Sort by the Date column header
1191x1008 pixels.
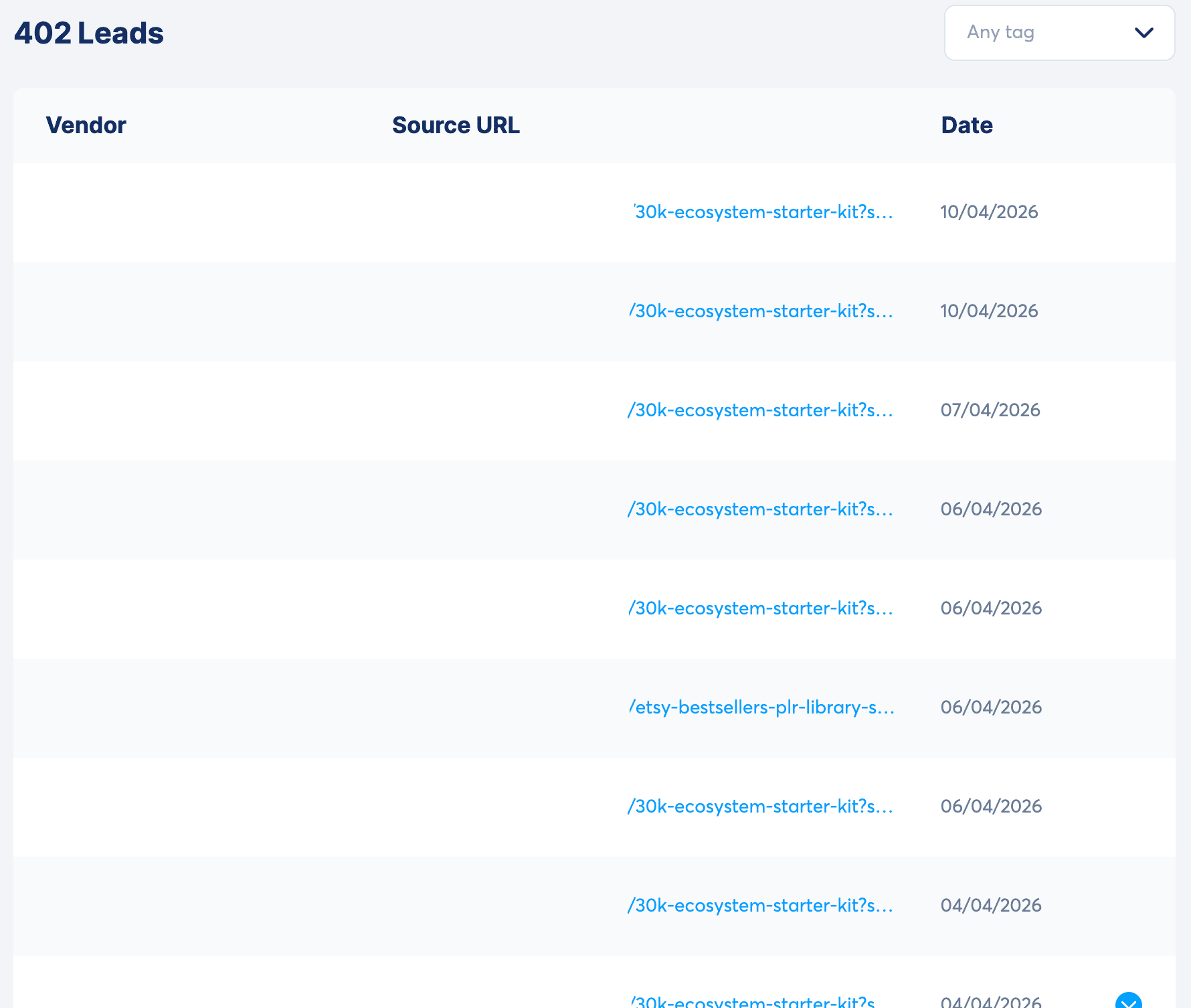966,125
